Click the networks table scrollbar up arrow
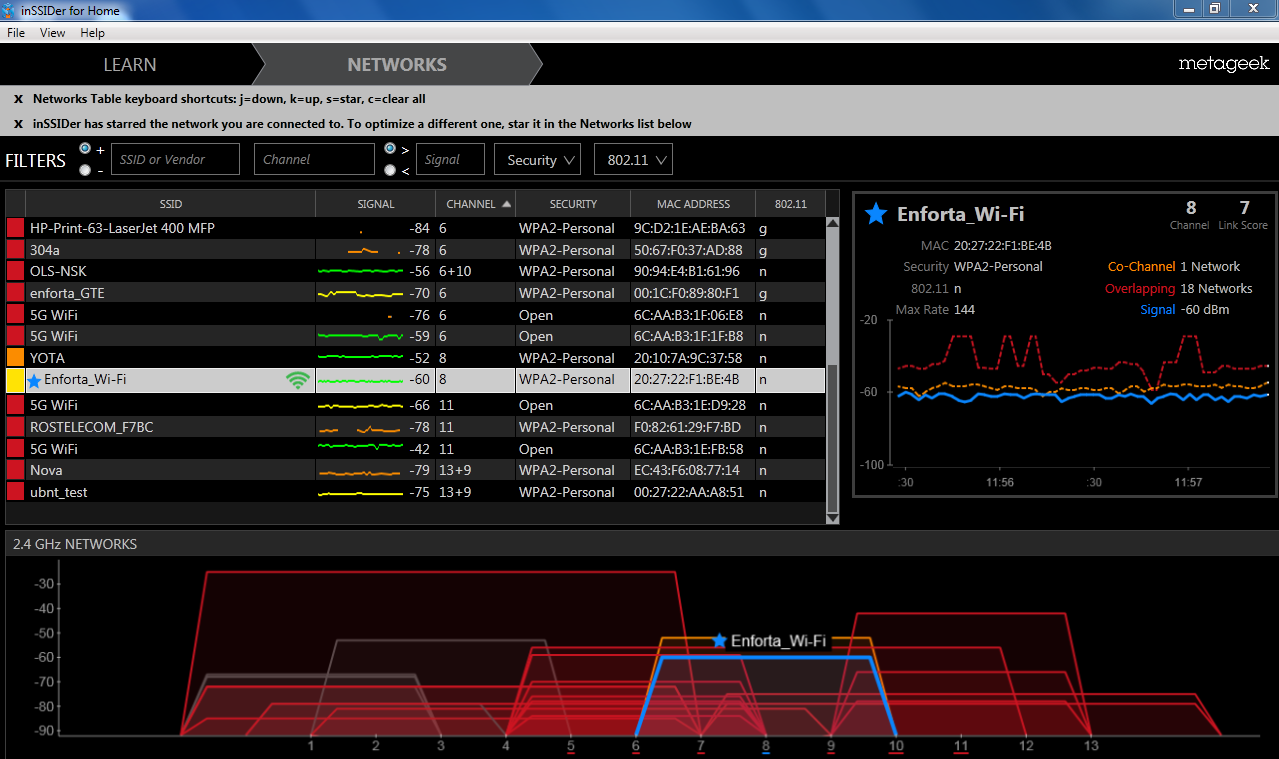1279x759 pixels. click(x=833, y=225)
